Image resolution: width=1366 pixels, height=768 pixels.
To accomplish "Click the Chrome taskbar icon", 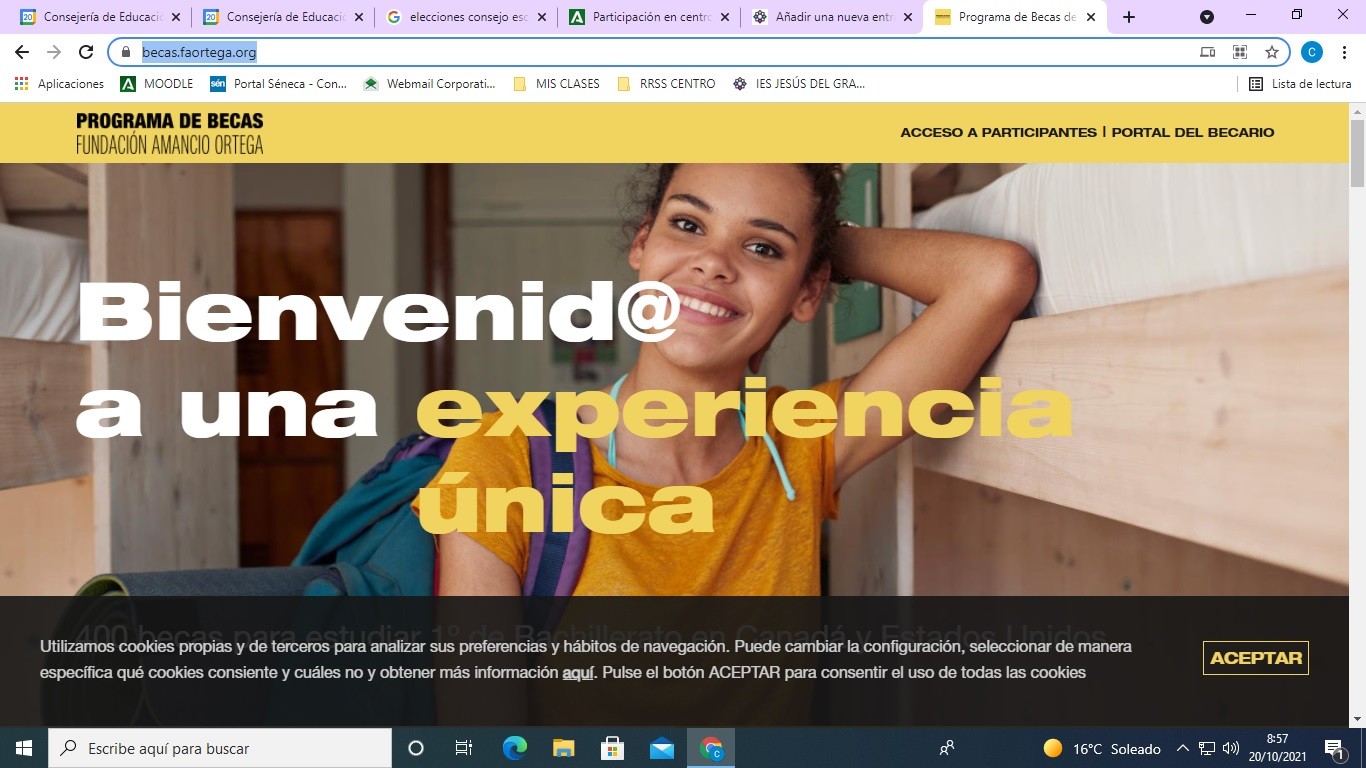I will 711,748.
